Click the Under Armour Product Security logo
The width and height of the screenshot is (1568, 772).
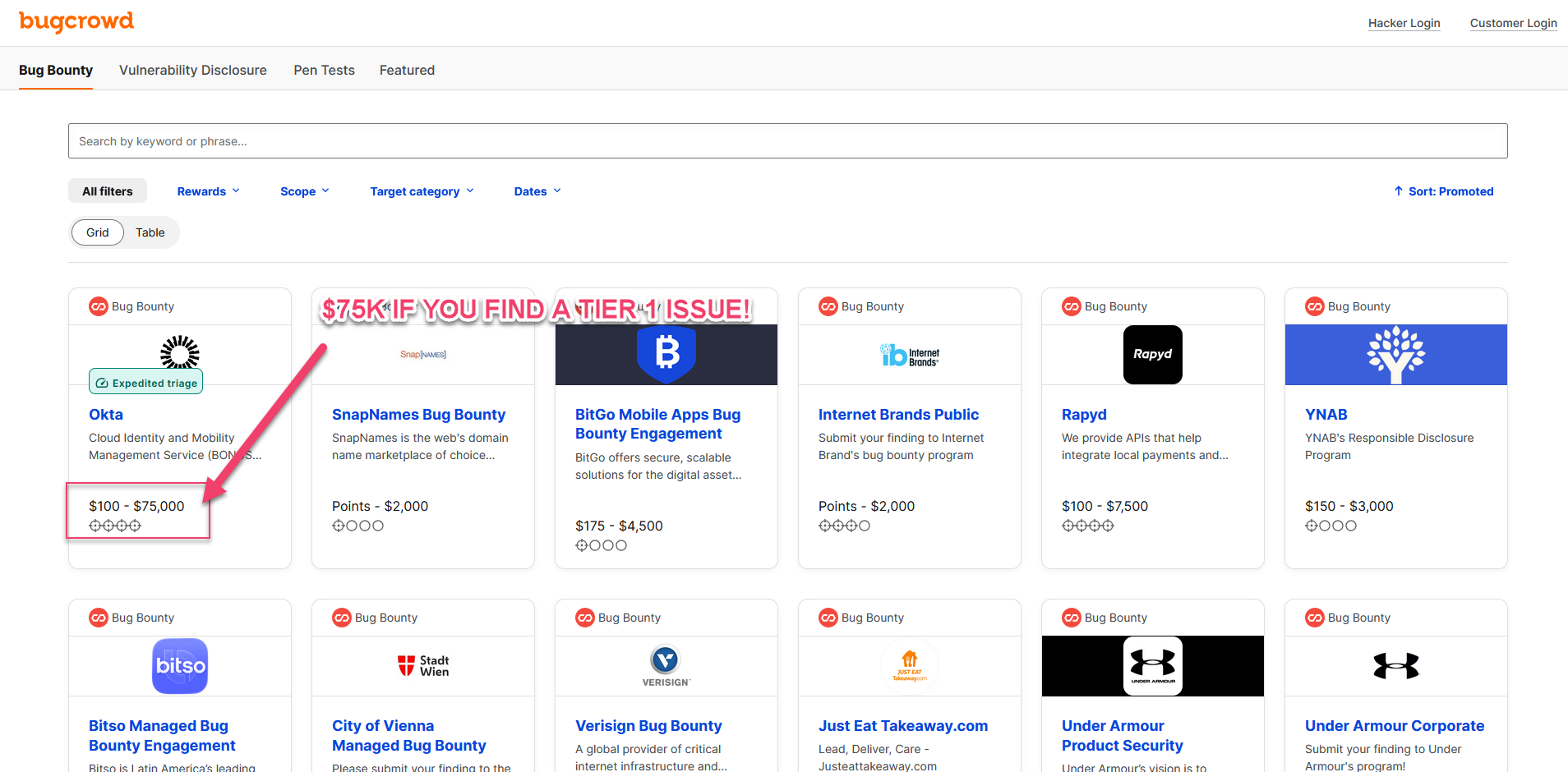coord(1153,666)
